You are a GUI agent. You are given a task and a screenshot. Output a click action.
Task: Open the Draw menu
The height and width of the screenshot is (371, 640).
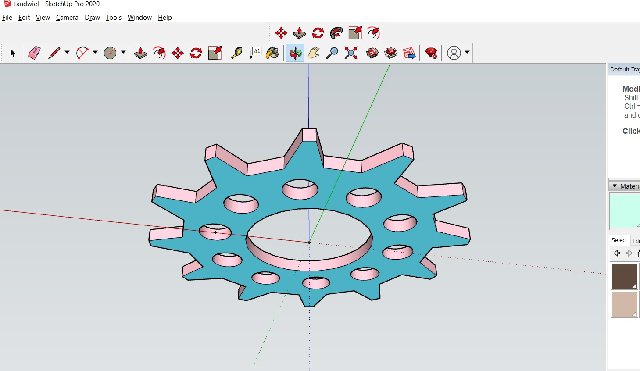[92, 18]
